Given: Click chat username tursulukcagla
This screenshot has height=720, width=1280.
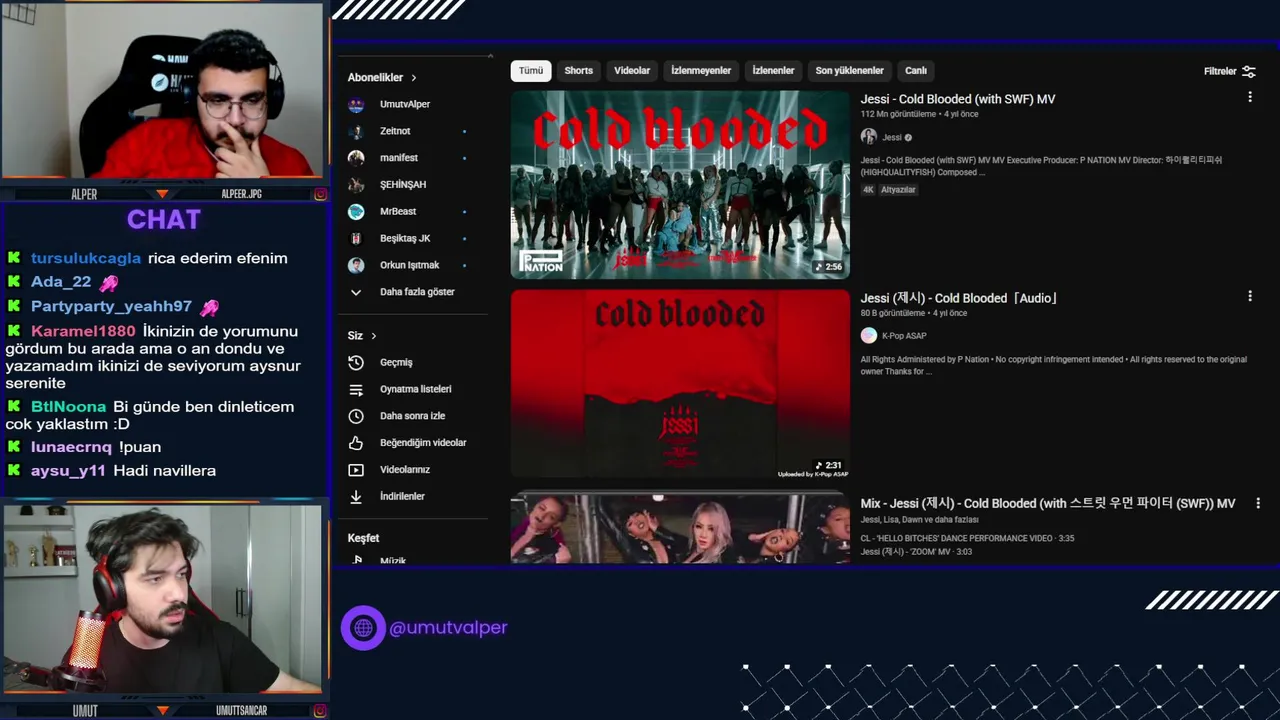Looking at the screenshot, I should pyautogui.click(x=86, y=258).
